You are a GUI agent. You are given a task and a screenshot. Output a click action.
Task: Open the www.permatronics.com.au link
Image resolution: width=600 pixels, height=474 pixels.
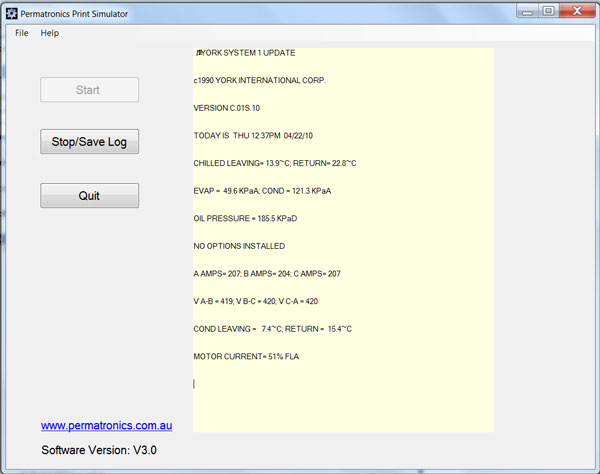coord(106,425)
